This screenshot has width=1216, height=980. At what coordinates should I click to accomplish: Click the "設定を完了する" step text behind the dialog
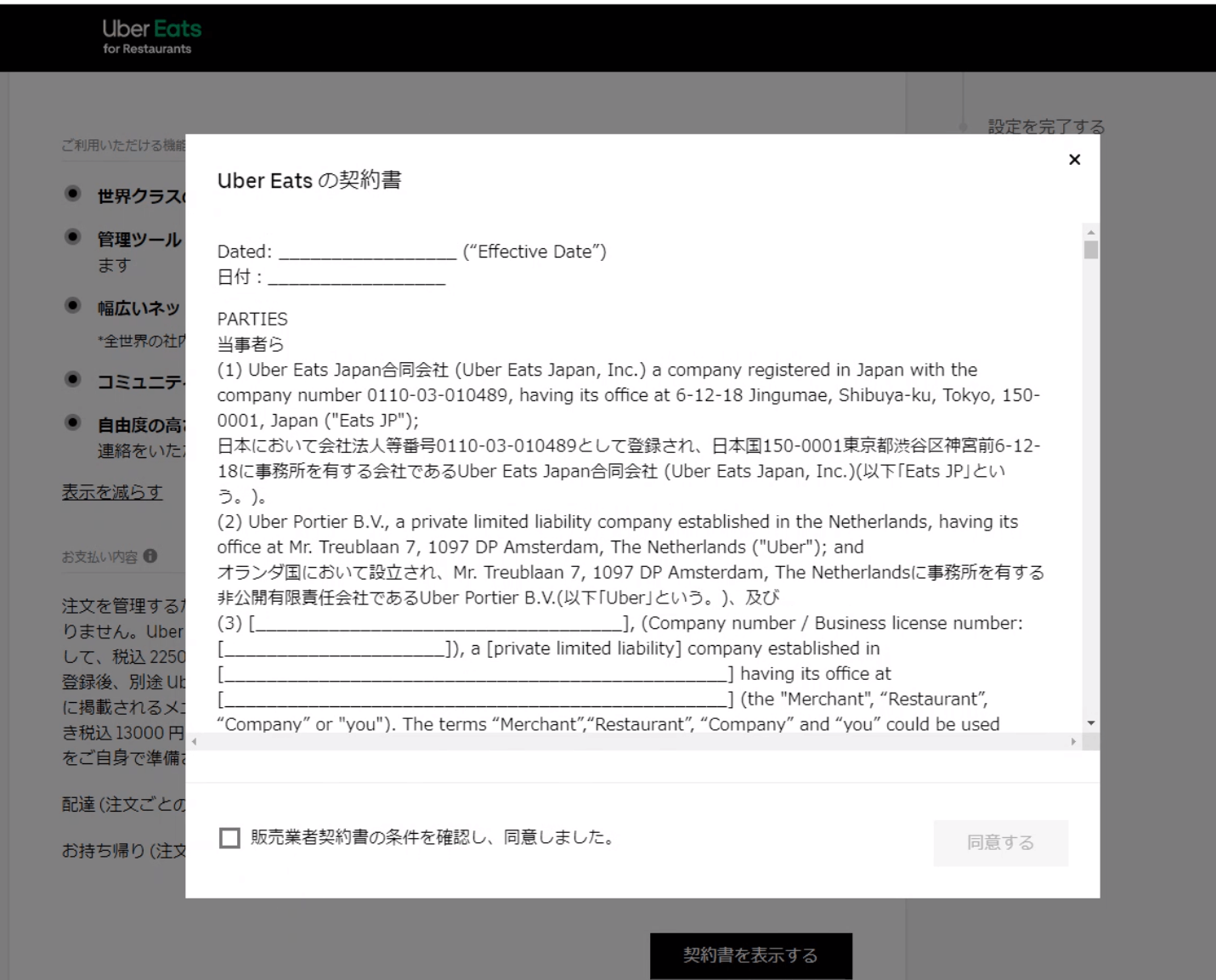(1046, 127)
